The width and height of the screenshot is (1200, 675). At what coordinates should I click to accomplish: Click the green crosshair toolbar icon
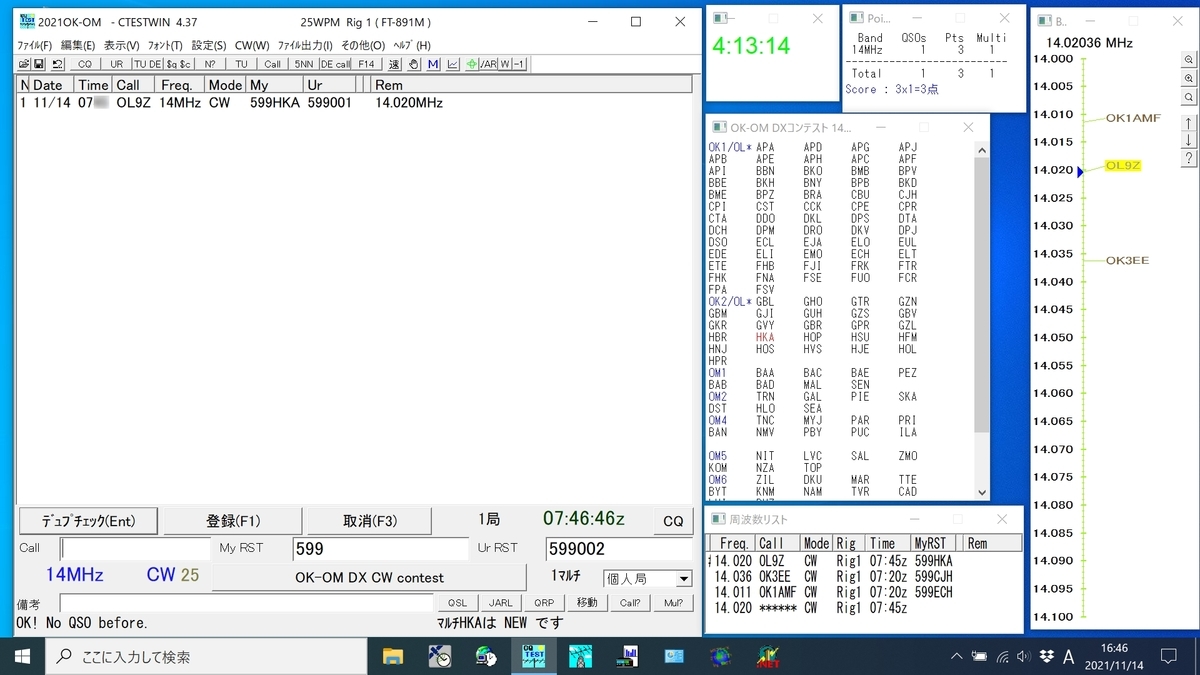coord(472,64)
